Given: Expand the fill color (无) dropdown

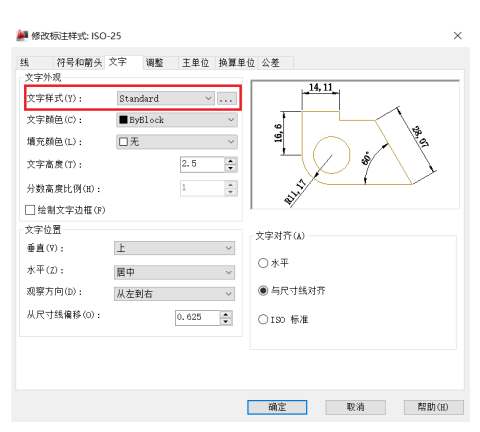Looking at the screenshot, I should click(177, 142).
